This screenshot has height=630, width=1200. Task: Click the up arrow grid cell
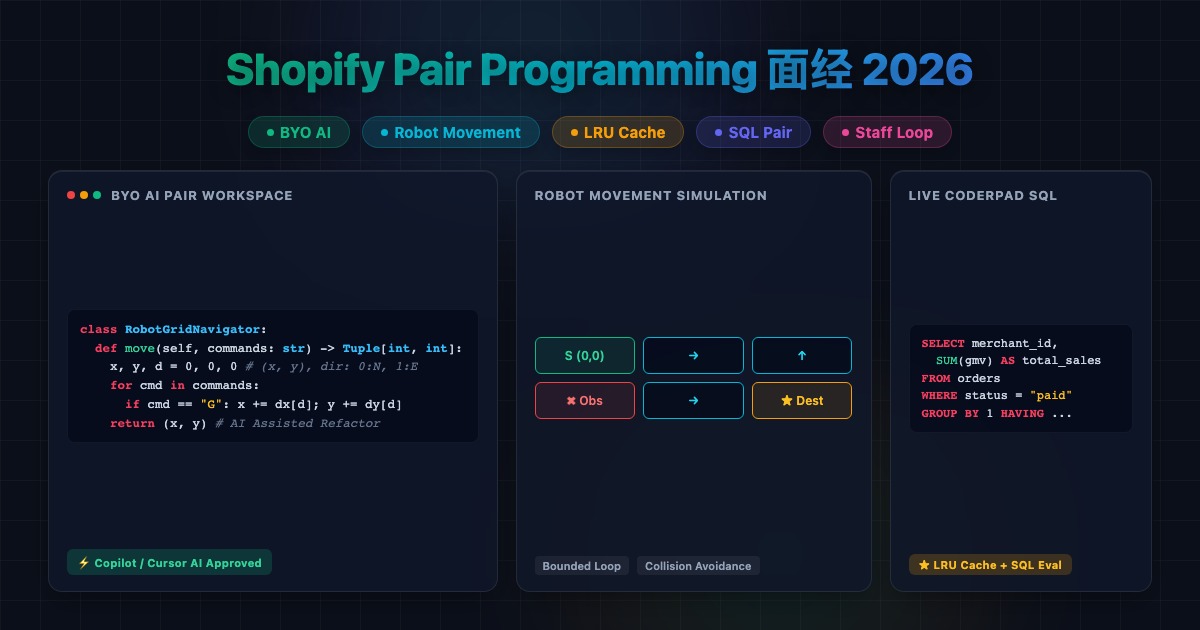click(802, 355)
